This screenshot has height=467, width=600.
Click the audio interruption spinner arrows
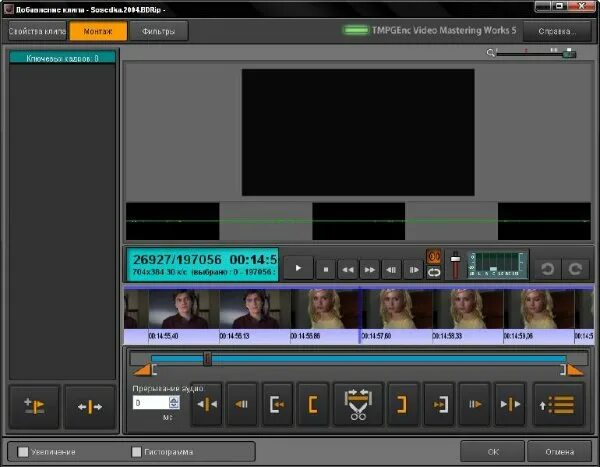(x=174, y=403)
